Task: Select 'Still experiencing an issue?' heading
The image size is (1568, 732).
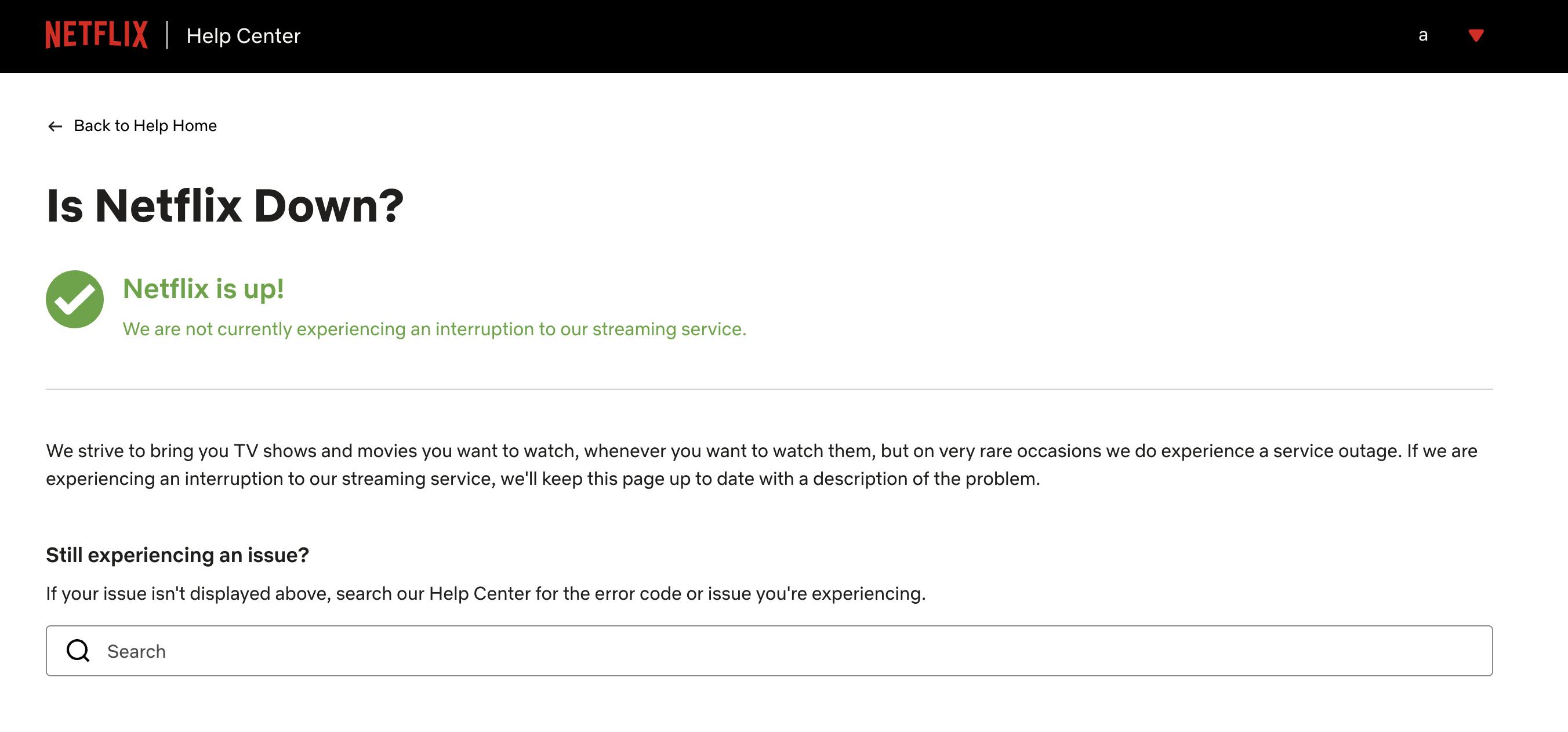Action: click(x=178, y=555)
